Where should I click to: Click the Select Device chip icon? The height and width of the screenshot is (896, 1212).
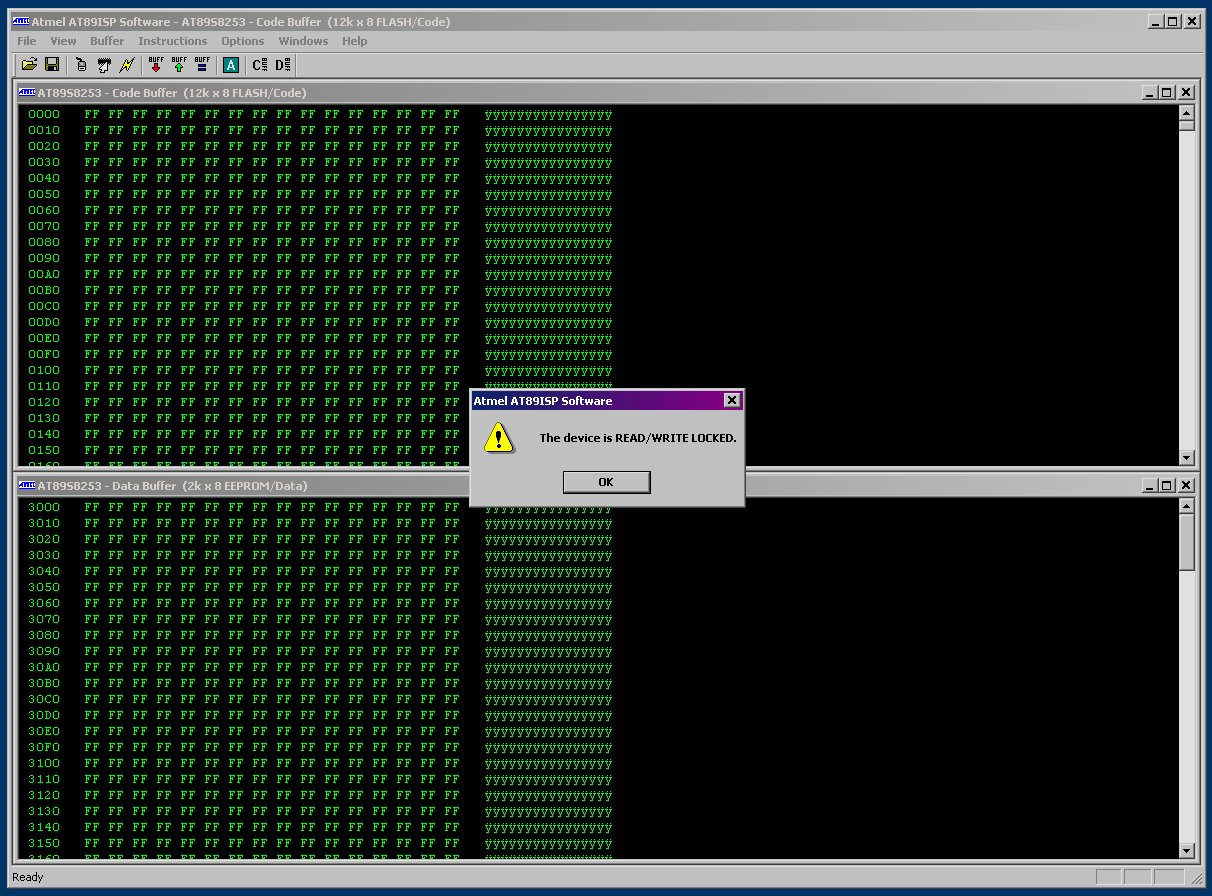click(x=103, y=65)
